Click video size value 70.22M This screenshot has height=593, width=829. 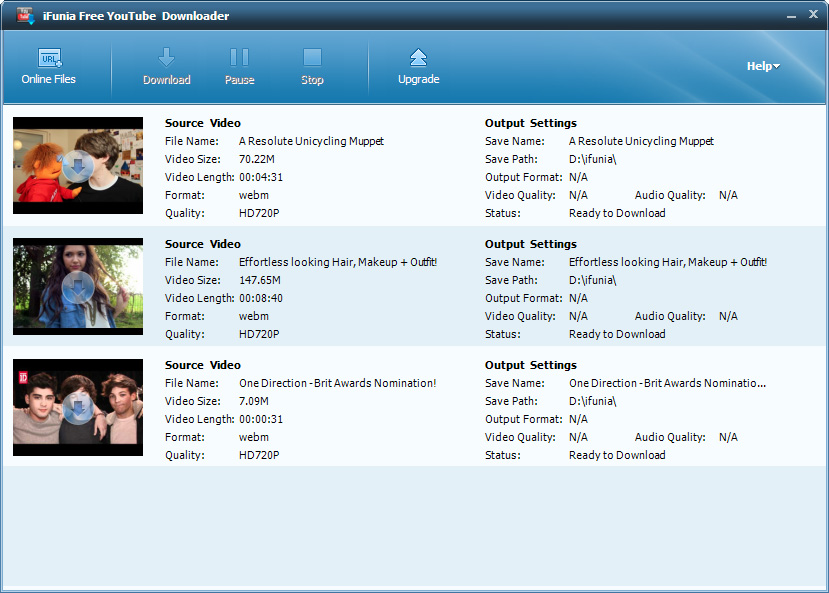point(257,159)
